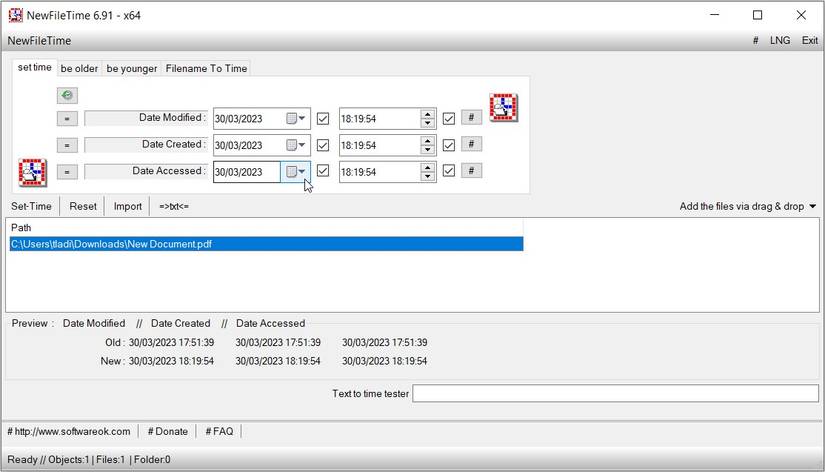The height and width of the screenshot is (472, 825).
Task: Decrease Date Accessed time with down arrow
Action: 428,177
